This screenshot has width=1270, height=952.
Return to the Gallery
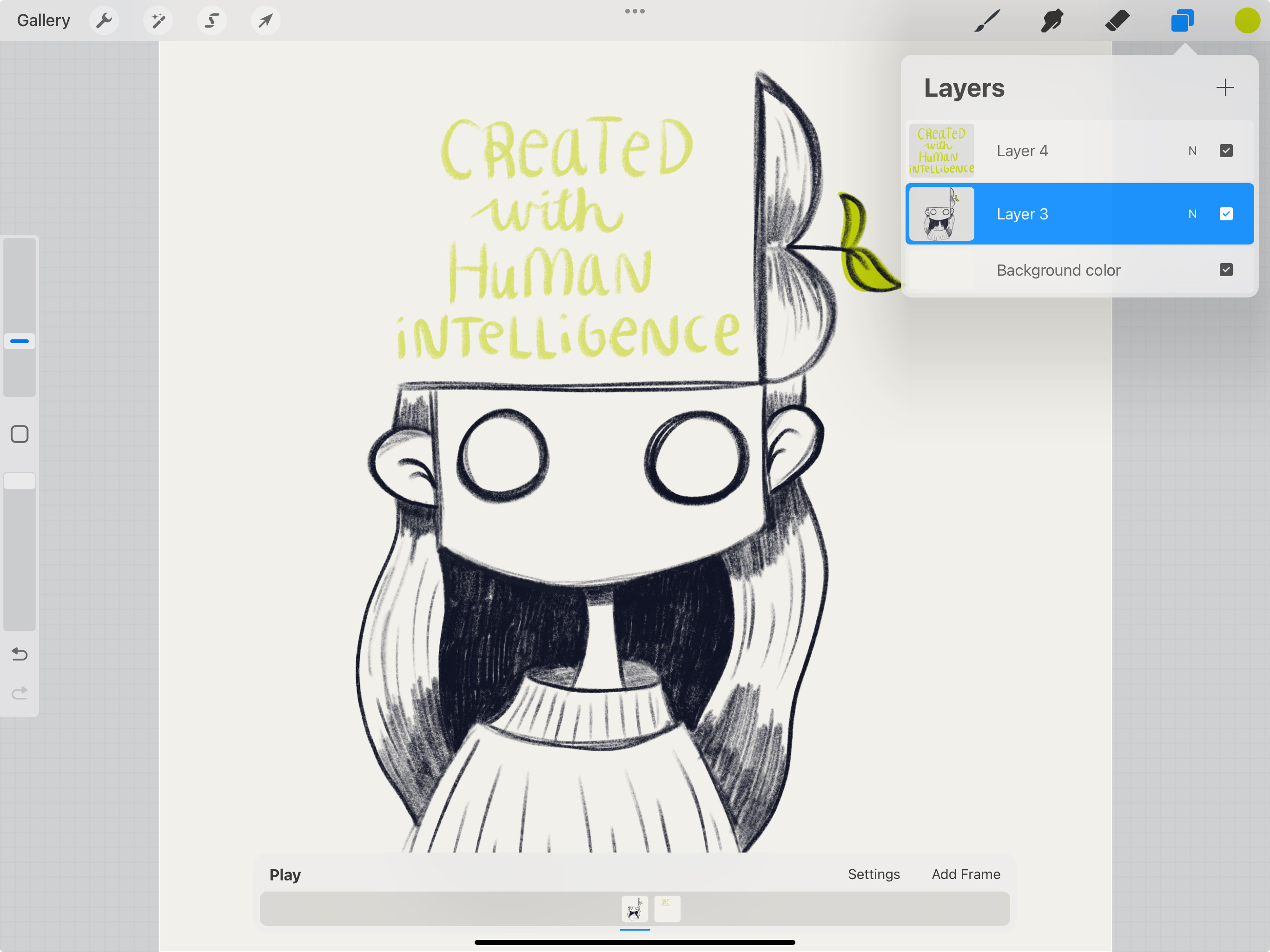tap(44, 20)
